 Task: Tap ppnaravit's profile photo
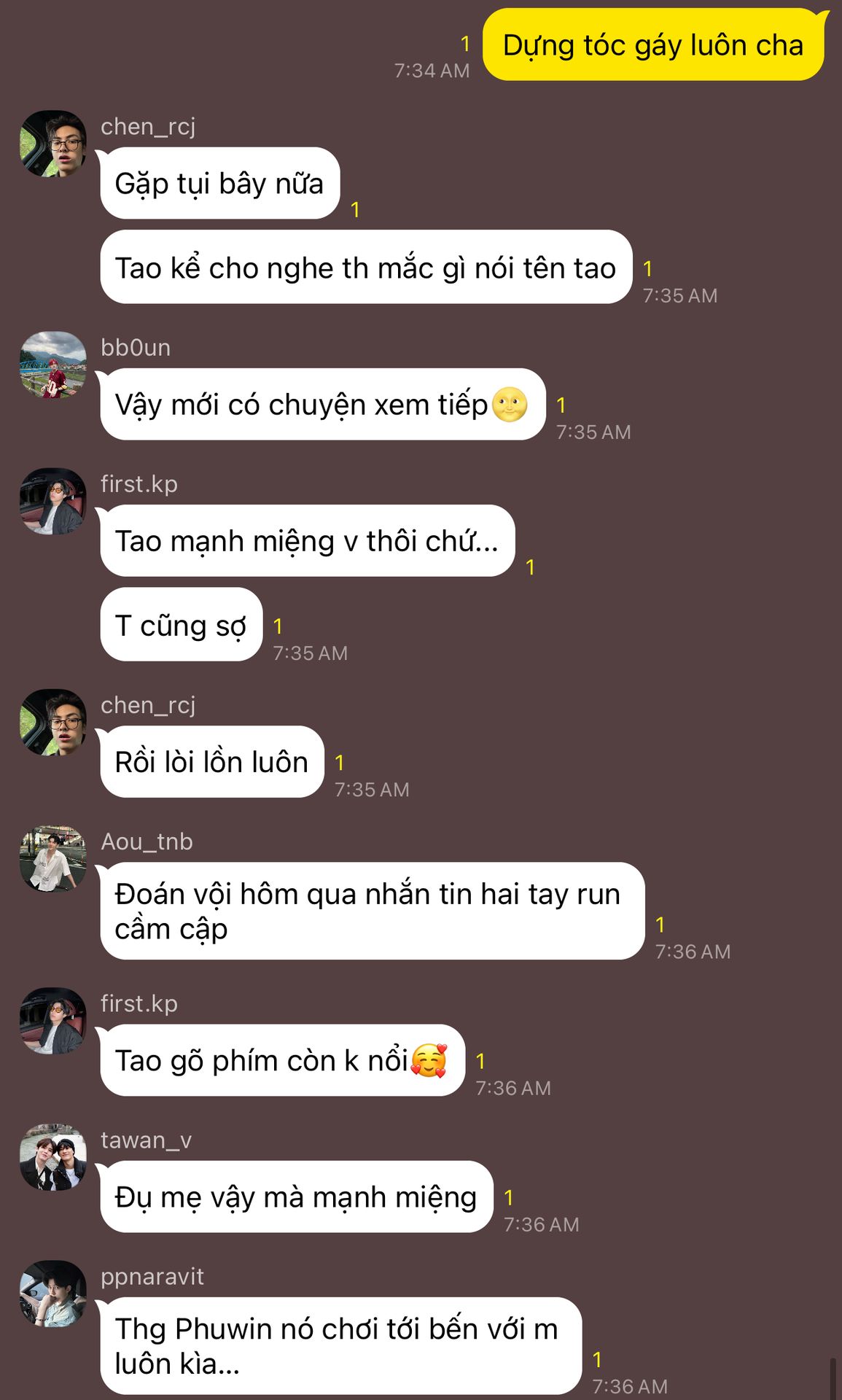[x=52, y=1294]
